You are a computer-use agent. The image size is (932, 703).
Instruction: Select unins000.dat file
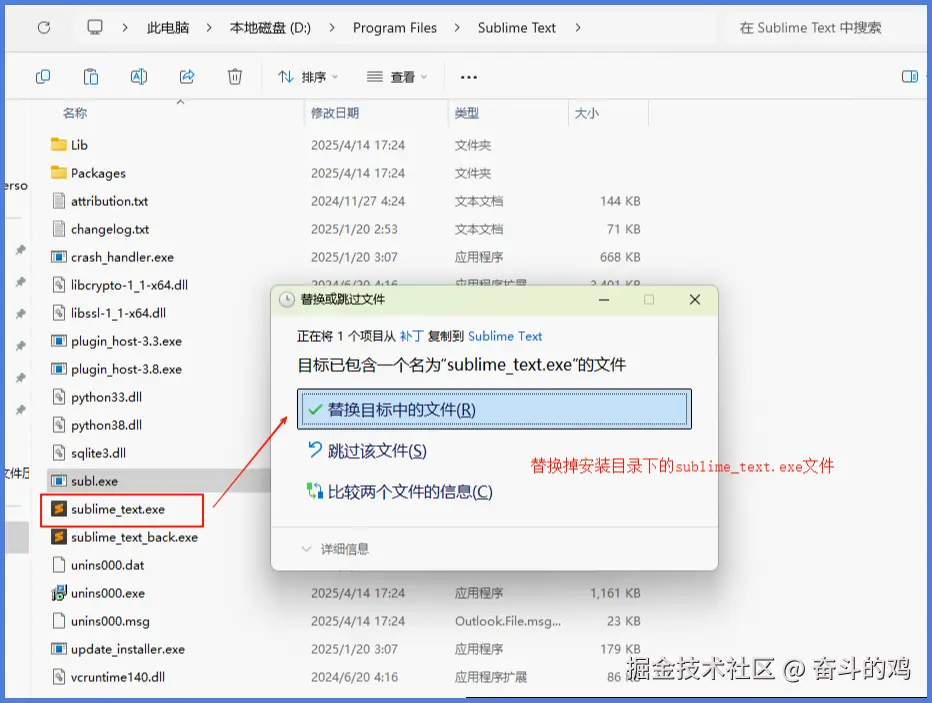click(x=108, y=565)
